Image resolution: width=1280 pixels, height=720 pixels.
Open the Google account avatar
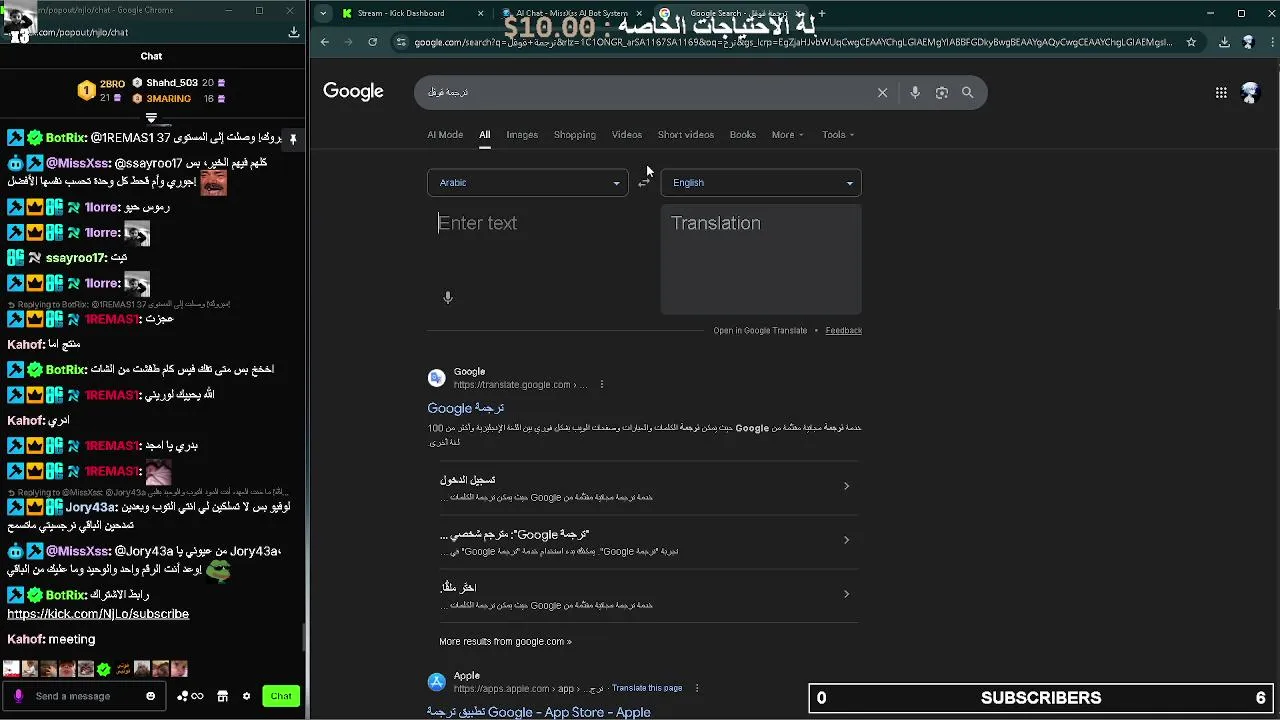1250,92
